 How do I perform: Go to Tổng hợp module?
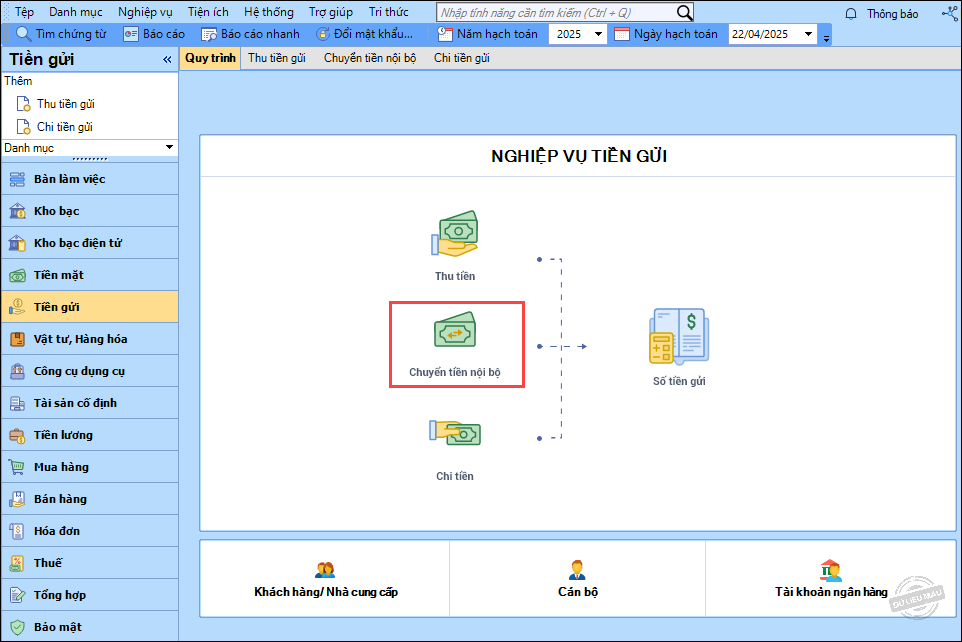pyautogui.click(x=90, y=595)
